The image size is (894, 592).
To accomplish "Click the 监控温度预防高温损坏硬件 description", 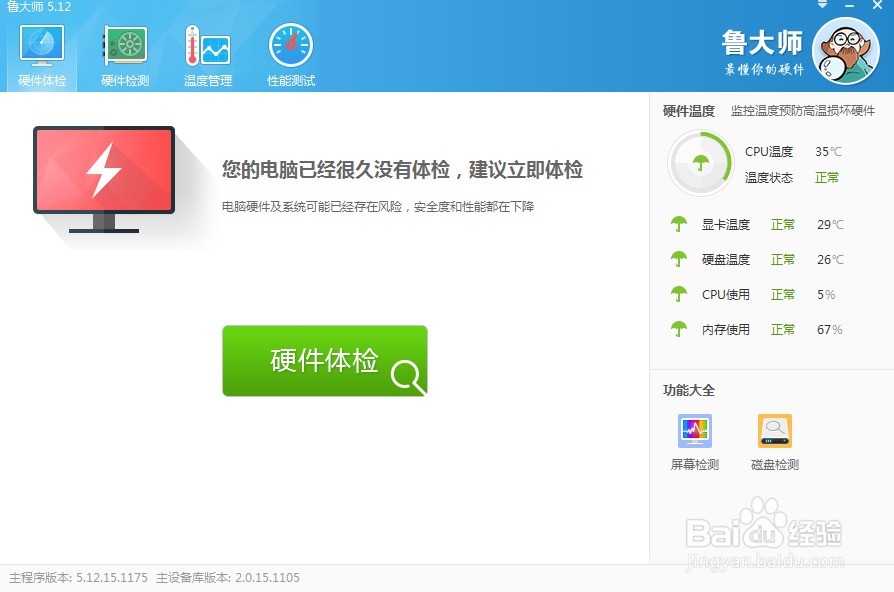I will tap(803, 111).
